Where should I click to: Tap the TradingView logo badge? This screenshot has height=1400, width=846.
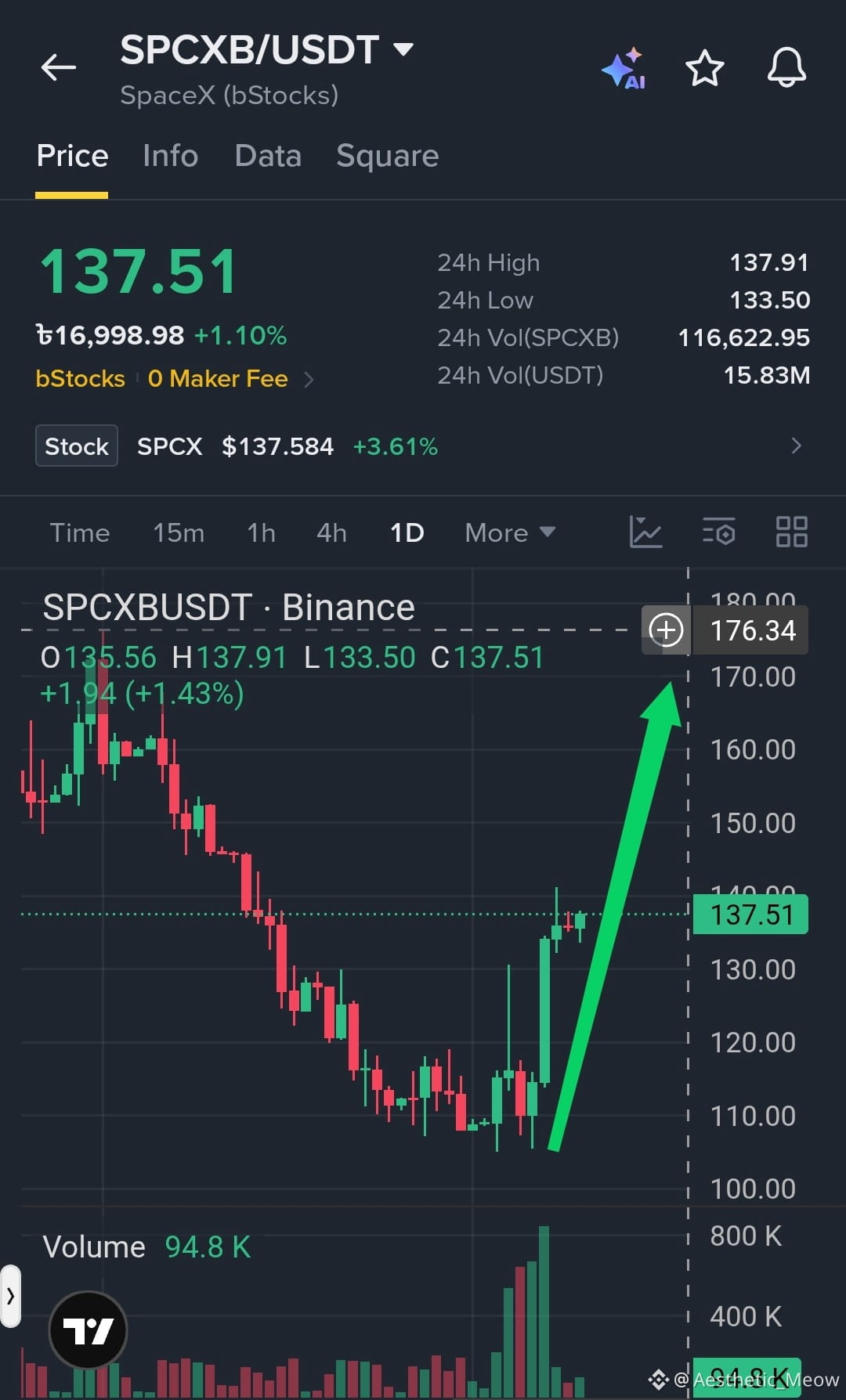88,1330
